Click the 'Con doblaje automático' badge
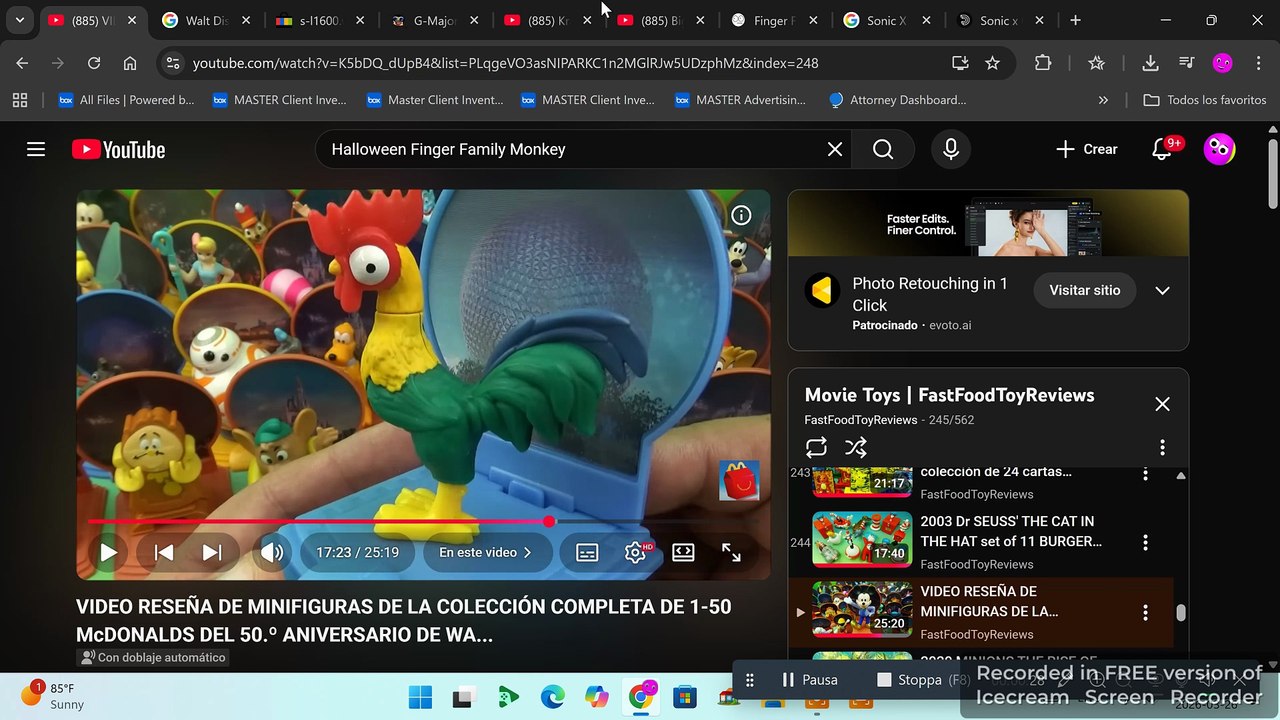1280x720 pixels. point(153,657)
